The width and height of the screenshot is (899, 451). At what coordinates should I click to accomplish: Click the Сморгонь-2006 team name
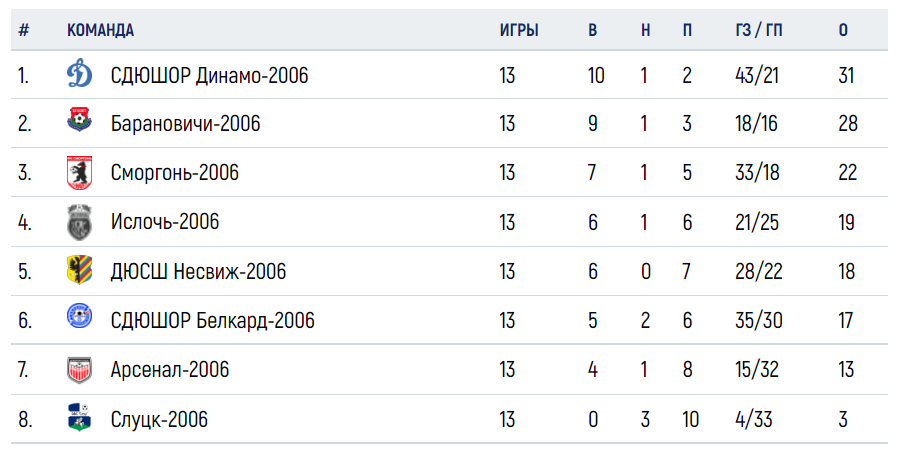[175, 172]
